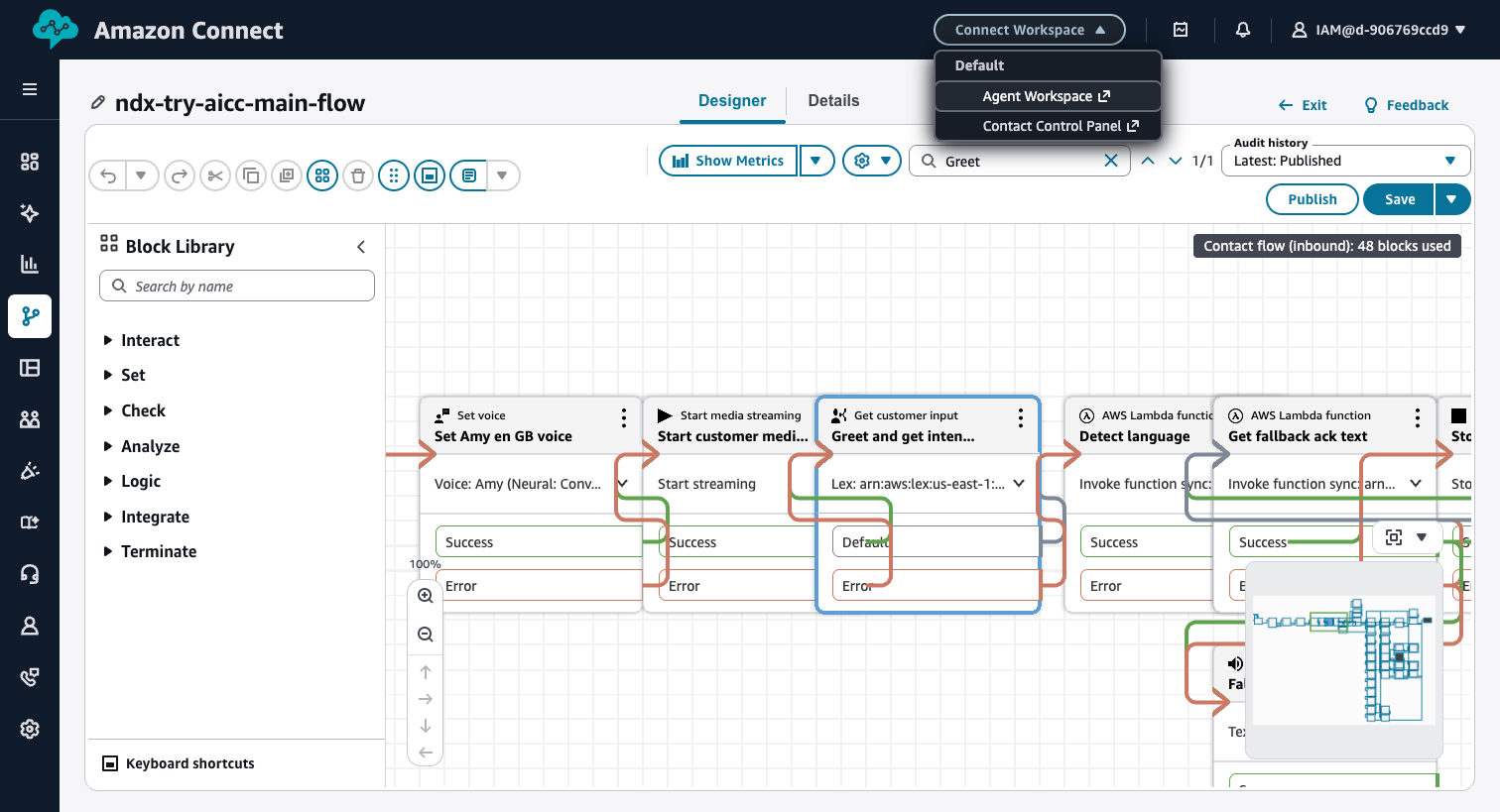The width and height of the screenshot is (1500, 812).
Task: Toggle the block library grid toolbar button
Action: point(322,175)
